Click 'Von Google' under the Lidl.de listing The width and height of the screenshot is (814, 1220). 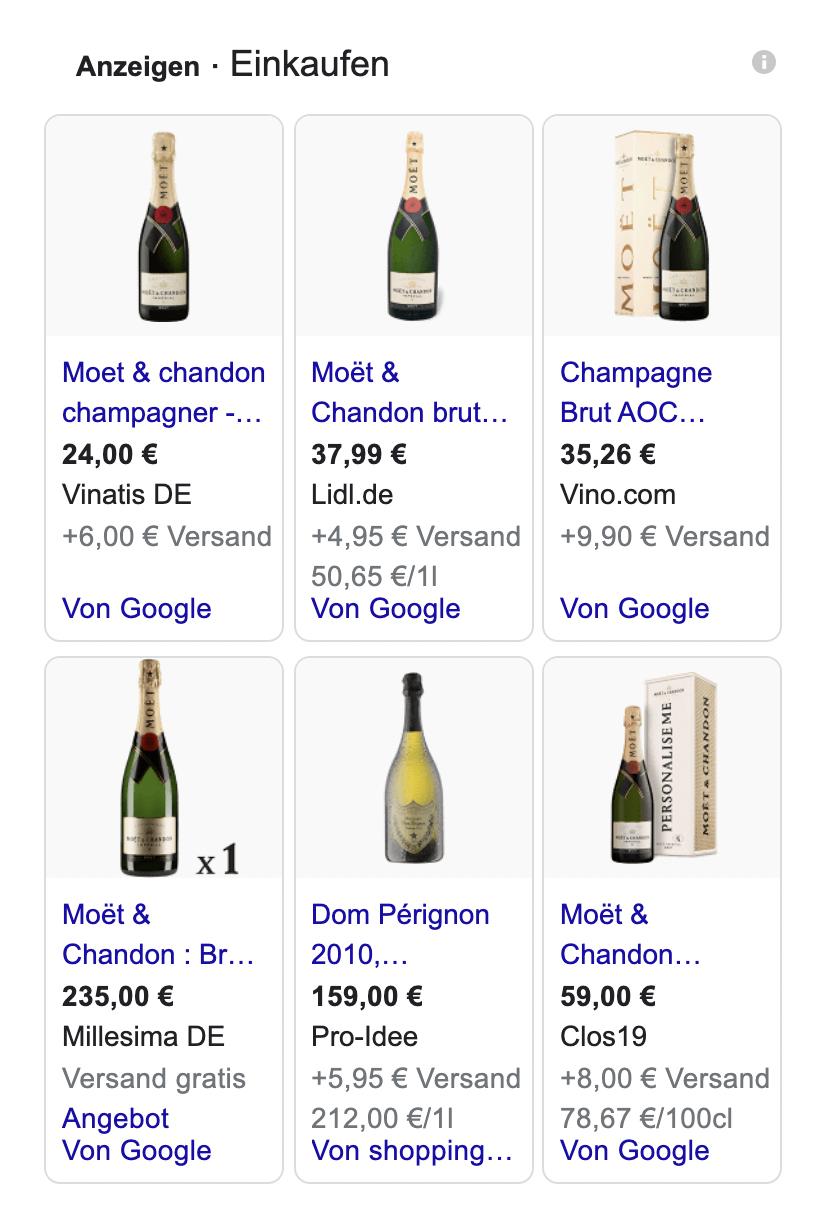click(x=386, y=608)
